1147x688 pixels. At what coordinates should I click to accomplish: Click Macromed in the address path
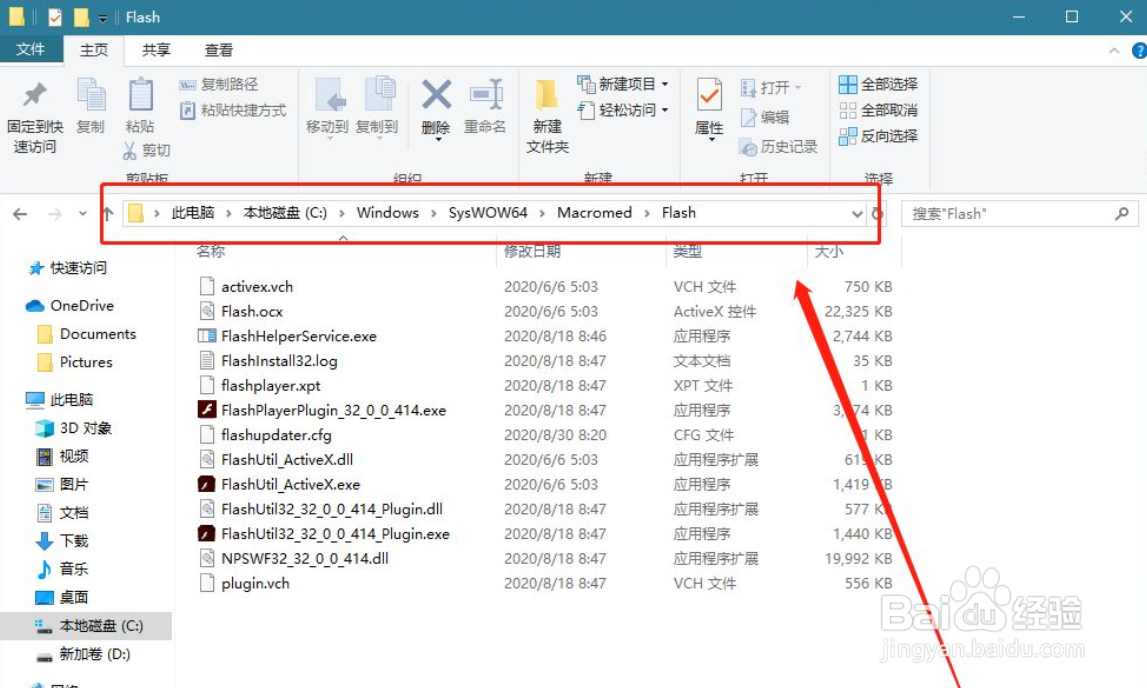[594, 213]
